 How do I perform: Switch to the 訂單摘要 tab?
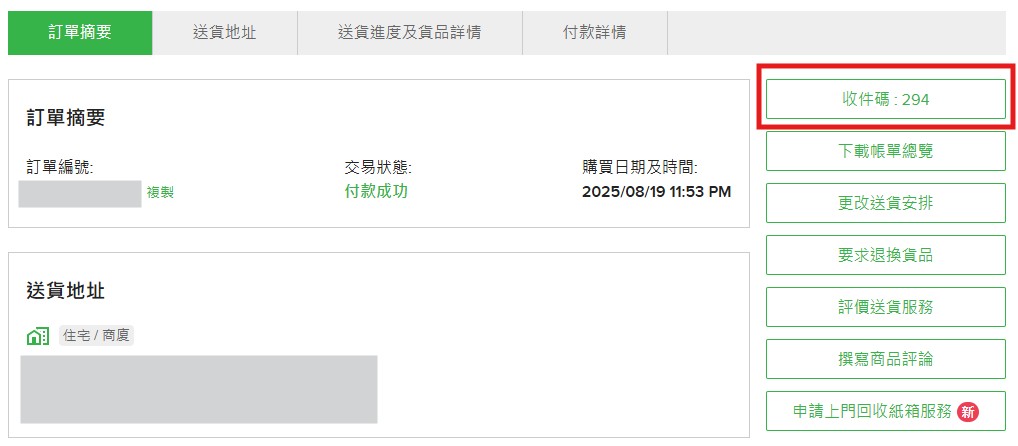click(x=80, y=32)
